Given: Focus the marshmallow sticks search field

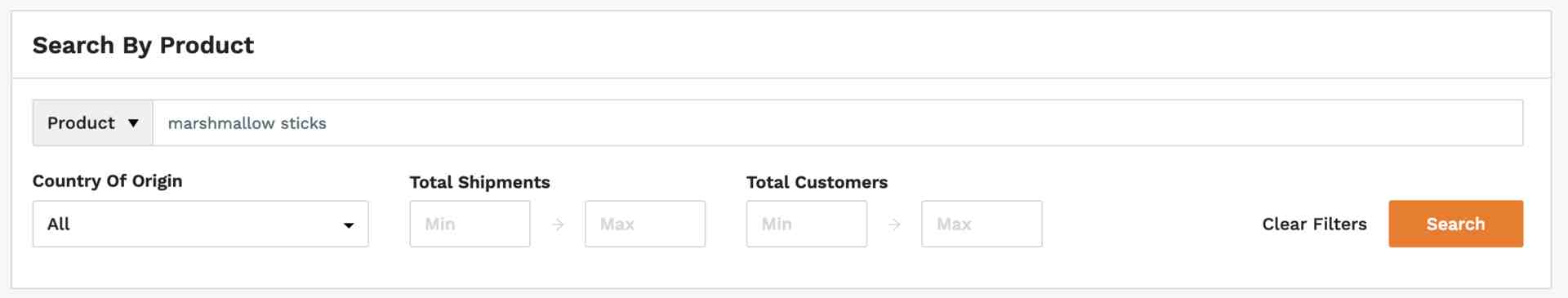Looking at the screenshot, I should pyautogui.click(x=838, y=123).
